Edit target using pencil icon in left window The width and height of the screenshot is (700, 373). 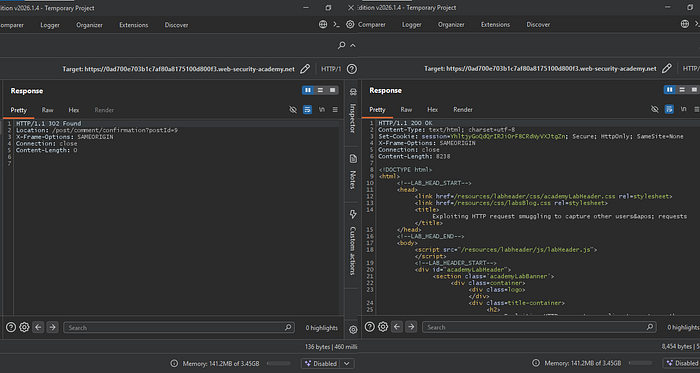point(305,69)
